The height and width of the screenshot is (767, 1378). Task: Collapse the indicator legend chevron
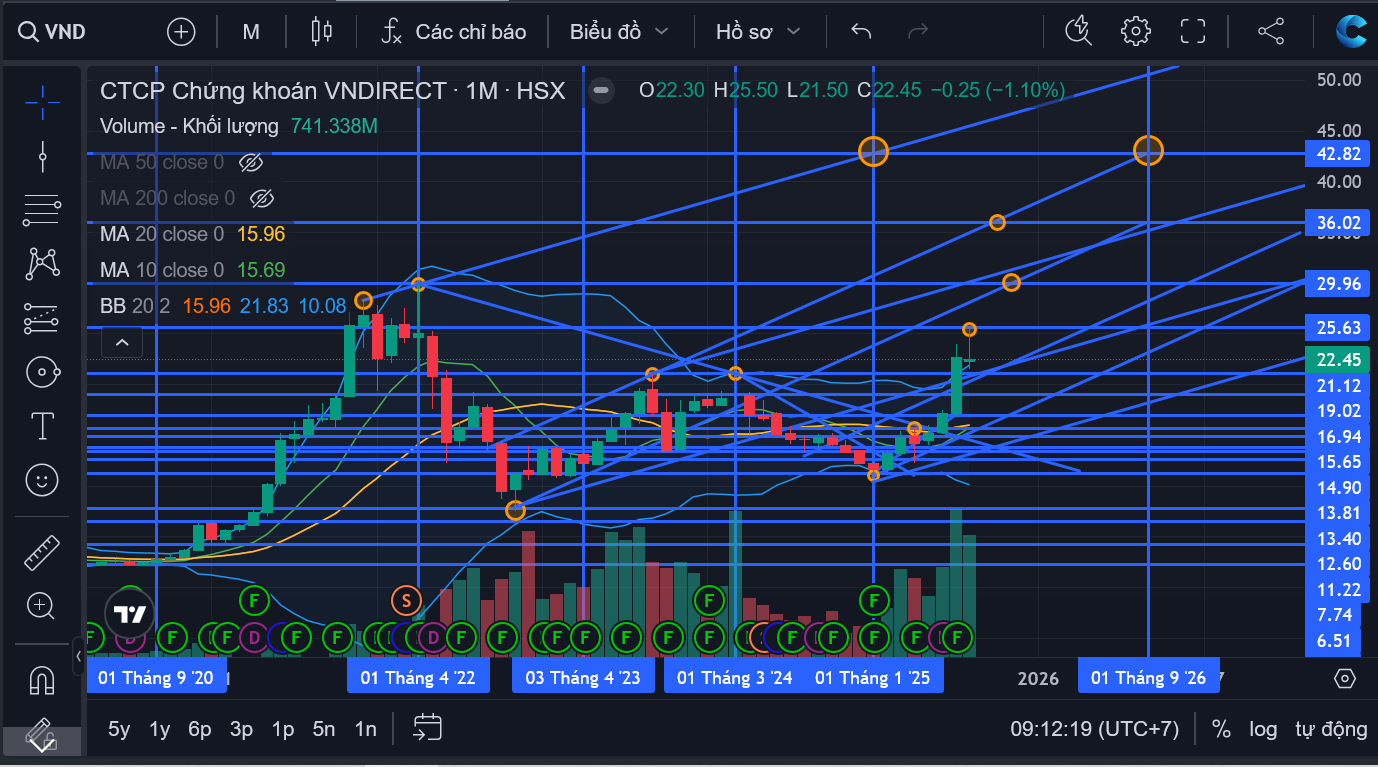pyautogui.click(x=122, y=342)
